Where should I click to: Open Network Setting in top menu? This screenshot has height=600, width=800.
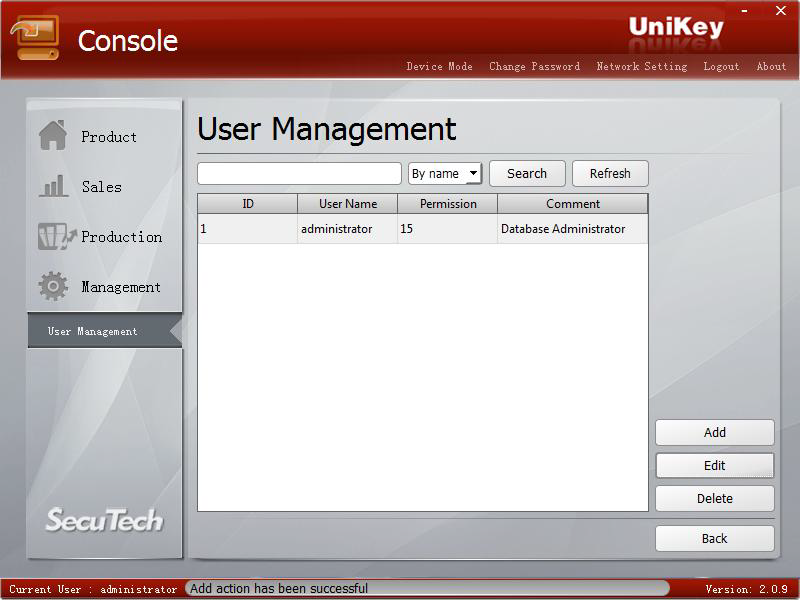pyautogui.click(x=642, y=66)
